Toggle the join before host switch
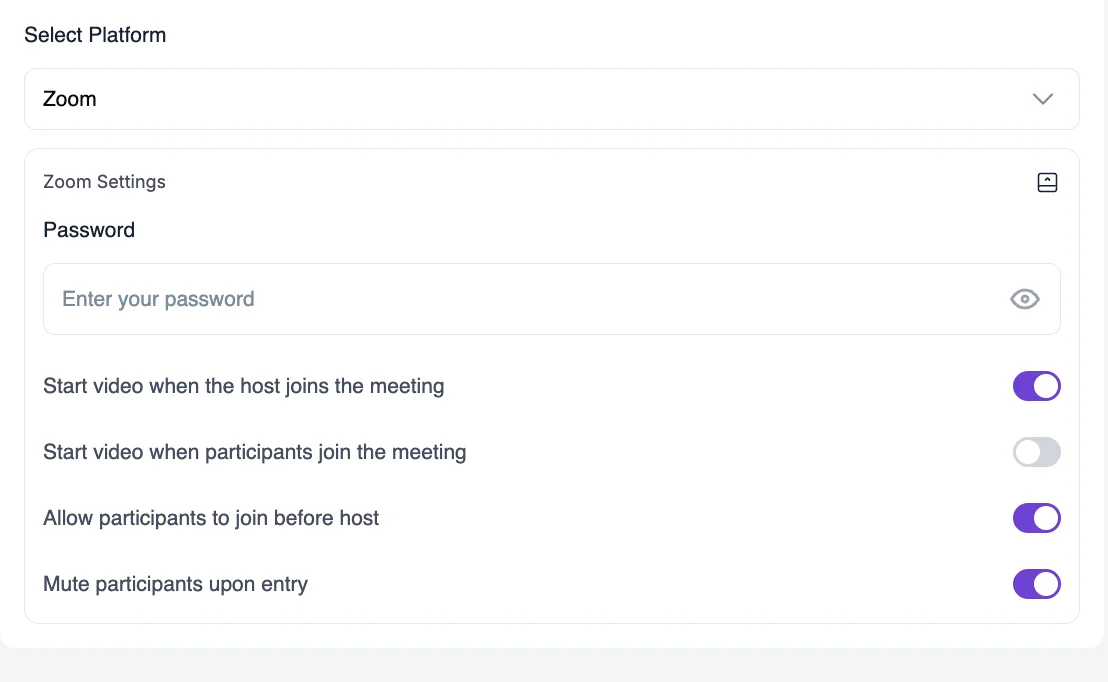Screen dimensions: 1108x682 (x=1037, y=518)
